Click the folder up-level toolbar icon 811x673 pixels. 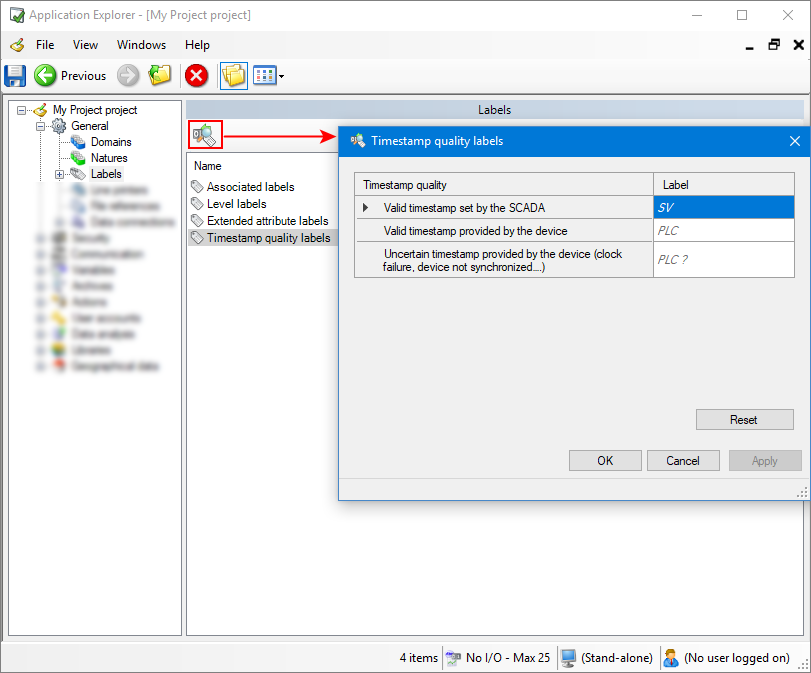[x=160, y=75]
